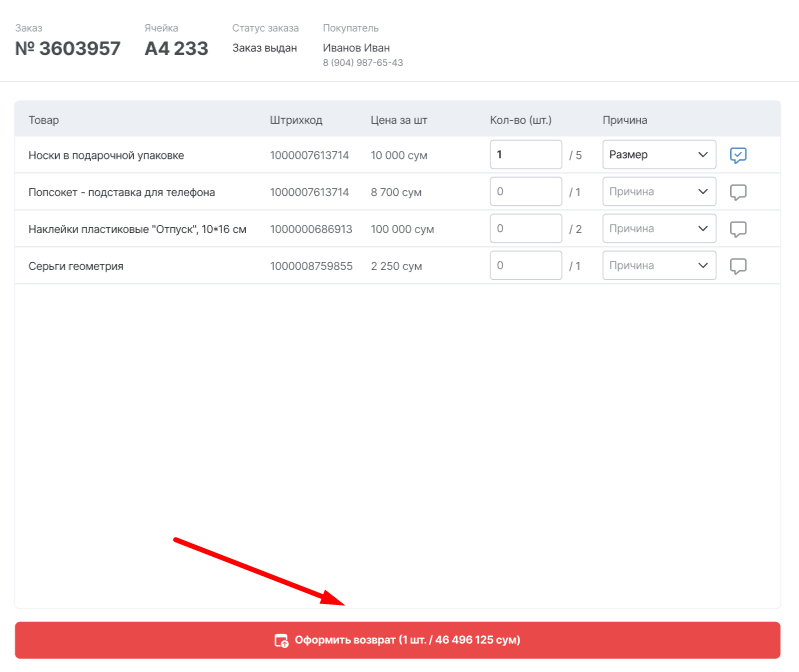The width and height of the screenshot is (799, 672).
Task: Click product name Носки в подарочной упаковке
Action: (106, 155)
